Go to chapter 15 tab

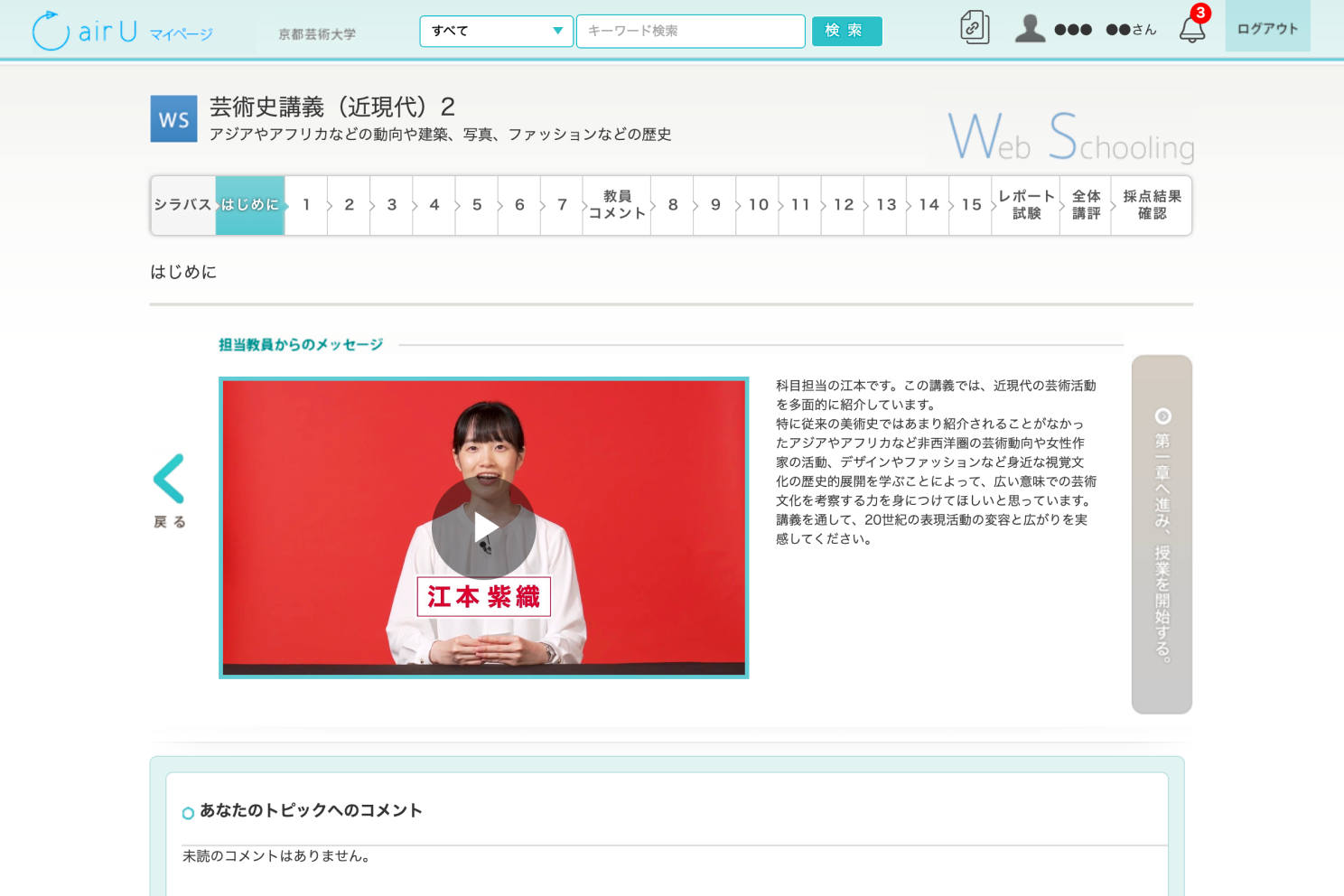[x=971, y=205]
